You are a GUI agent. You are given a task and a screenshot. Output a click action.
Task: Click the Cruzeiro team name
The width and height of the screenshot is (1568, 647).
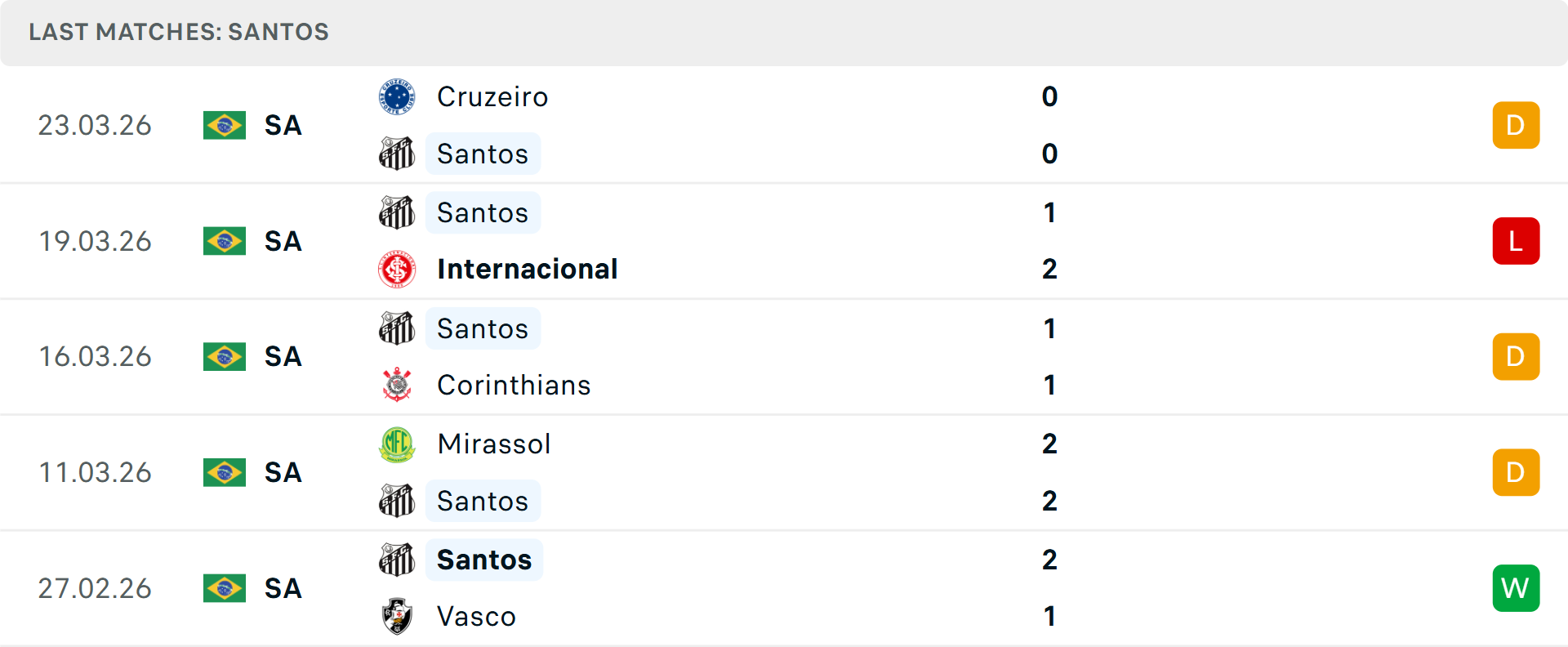pyautogui.click(x=492, y=97)
